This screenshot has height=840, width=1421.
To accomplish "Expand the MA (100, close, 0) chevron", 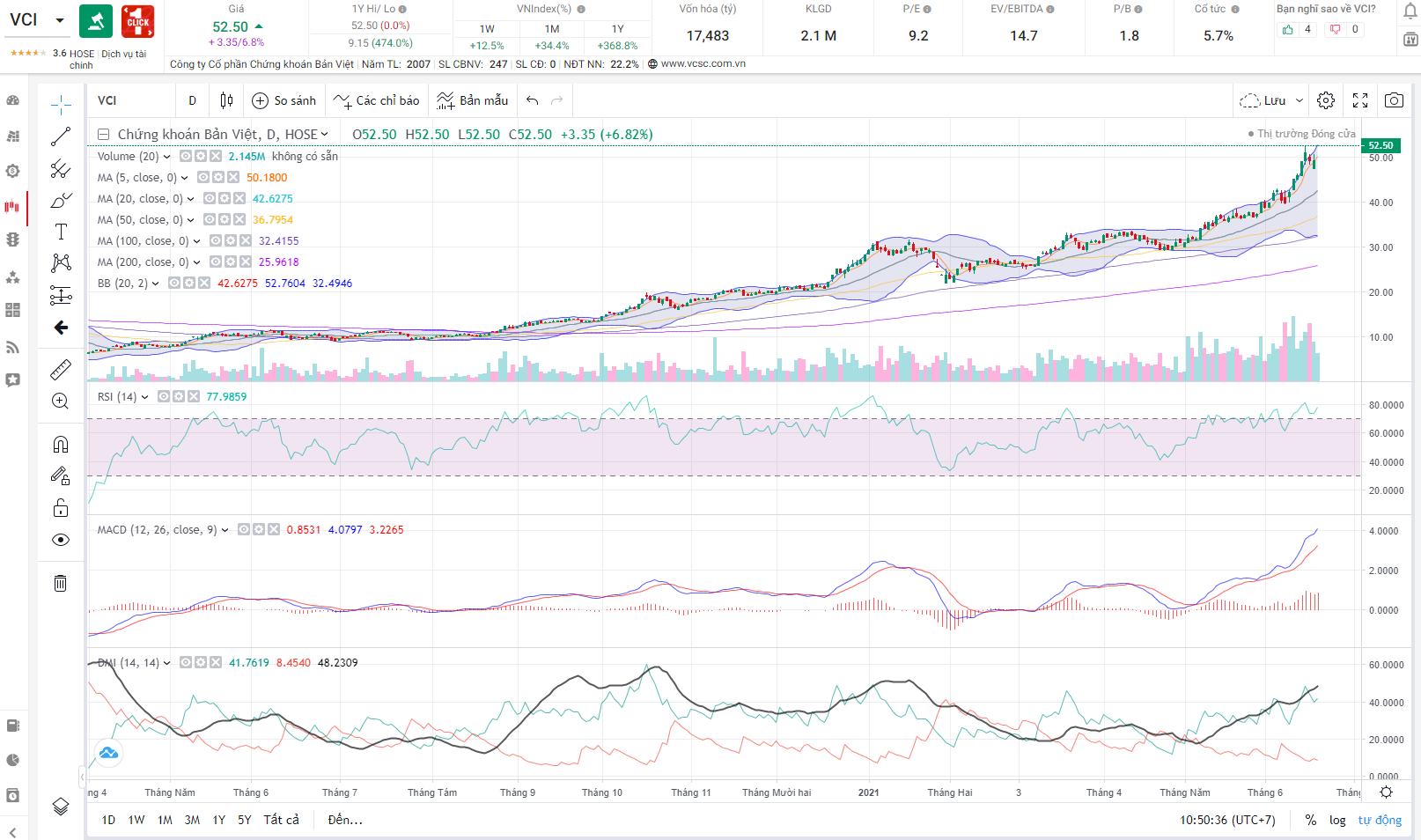I will pyautogui.click(x=197, y=240).
